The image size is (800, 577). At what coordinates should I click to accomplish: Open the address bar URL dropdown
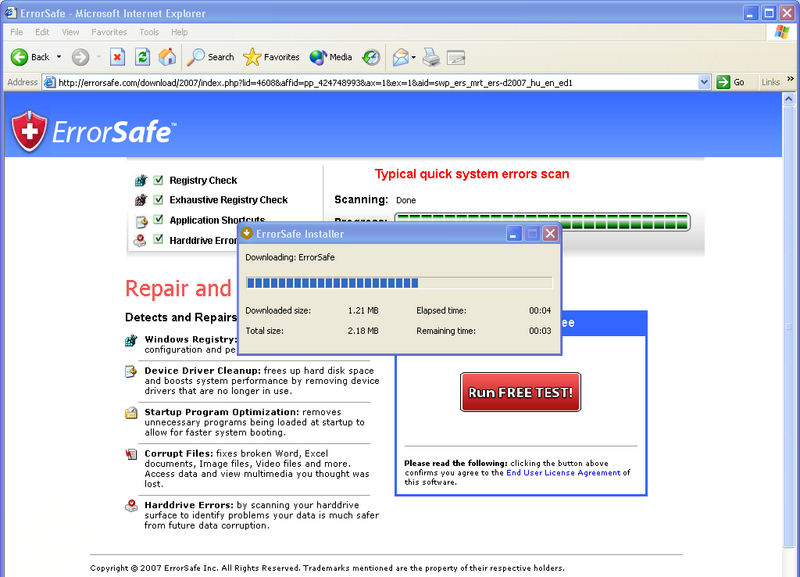[x=704, y=82]
